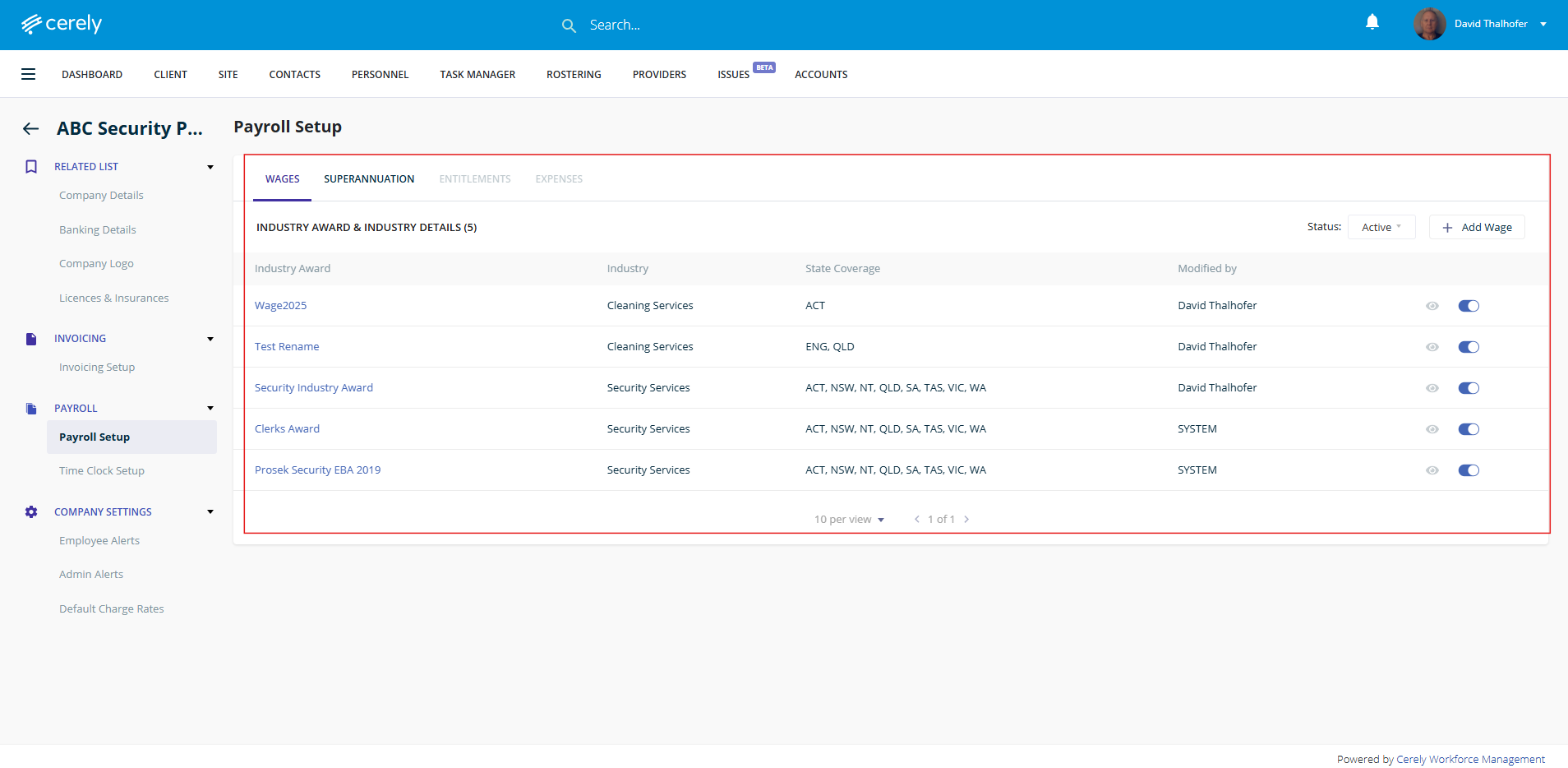Viewport: 1568px width, 768px height.
Task: Click the search magnifier icon
Action: coord(568,25)
